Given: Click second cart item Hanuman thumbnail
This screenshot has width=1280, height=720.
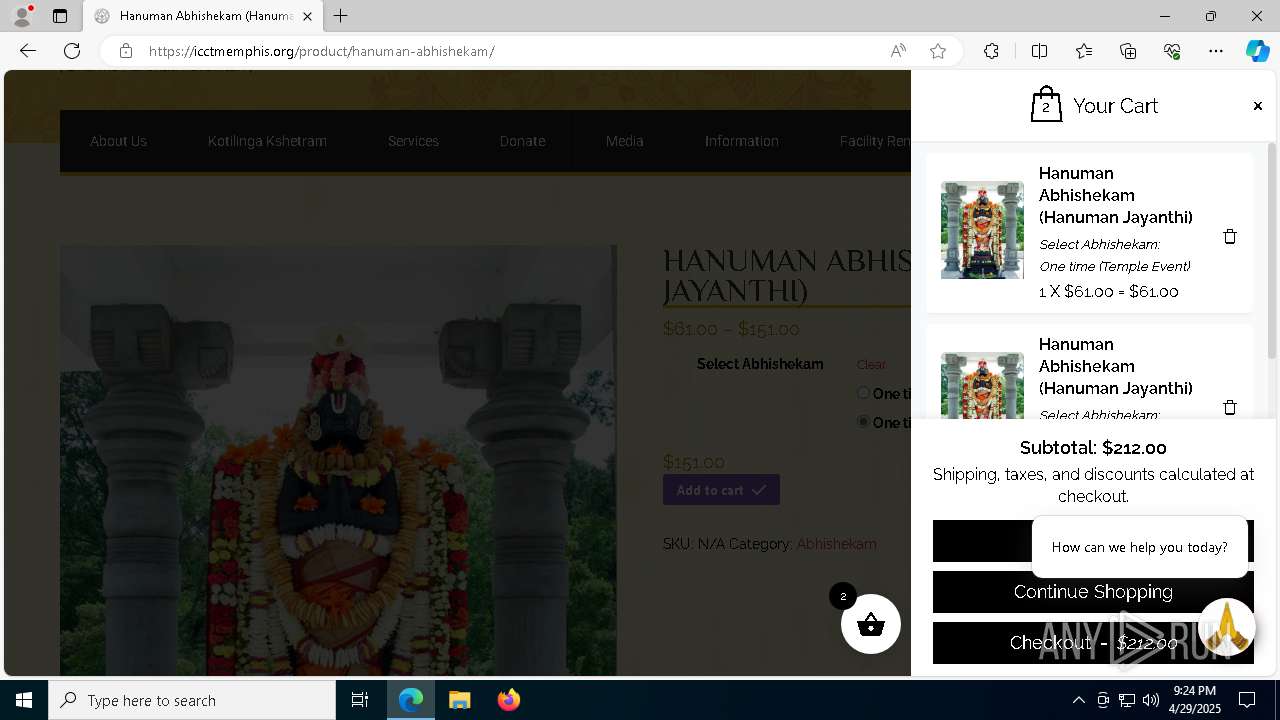Looking at the screenshot, I should coord(982,386).
